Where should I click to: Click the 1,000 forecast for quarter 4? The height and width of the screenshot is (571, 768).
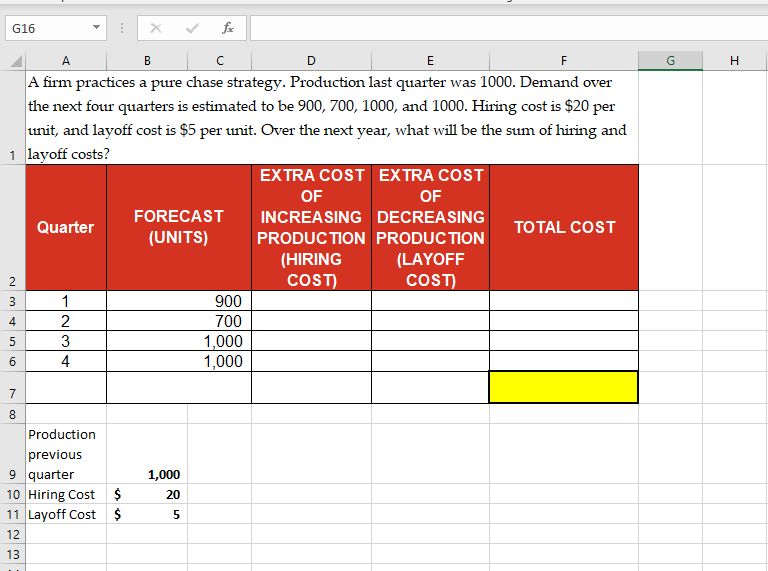[x=179, y=361]
